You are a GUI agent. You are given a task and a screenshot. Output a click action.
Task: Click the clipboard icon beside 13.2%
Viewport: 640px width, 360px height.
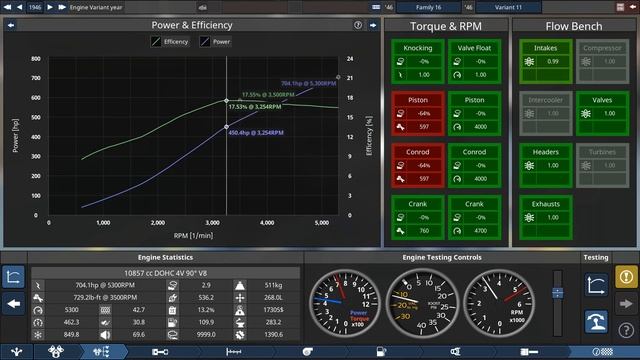(173, 310)
